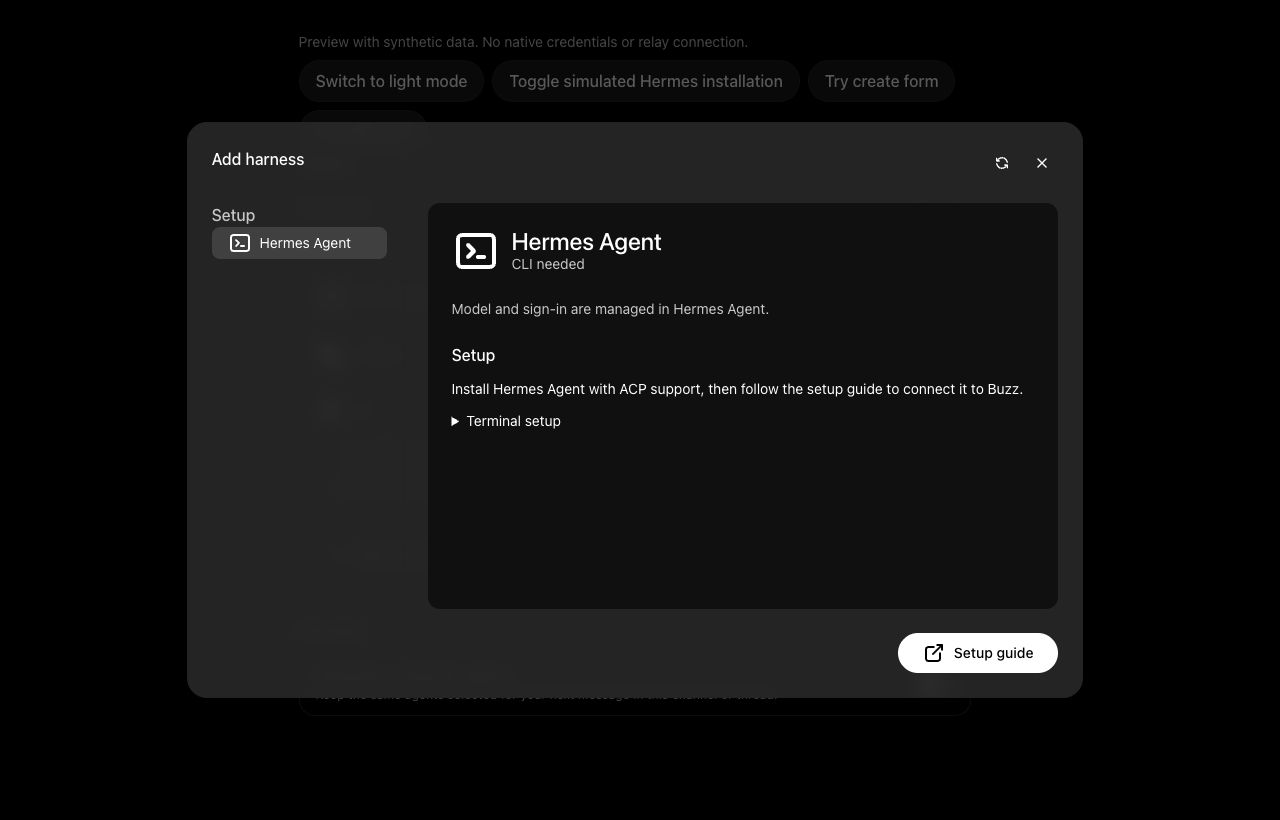This screenshot has width=1280, height=820.
Task: Open the Setup guide button
Action: coord(978,653)
